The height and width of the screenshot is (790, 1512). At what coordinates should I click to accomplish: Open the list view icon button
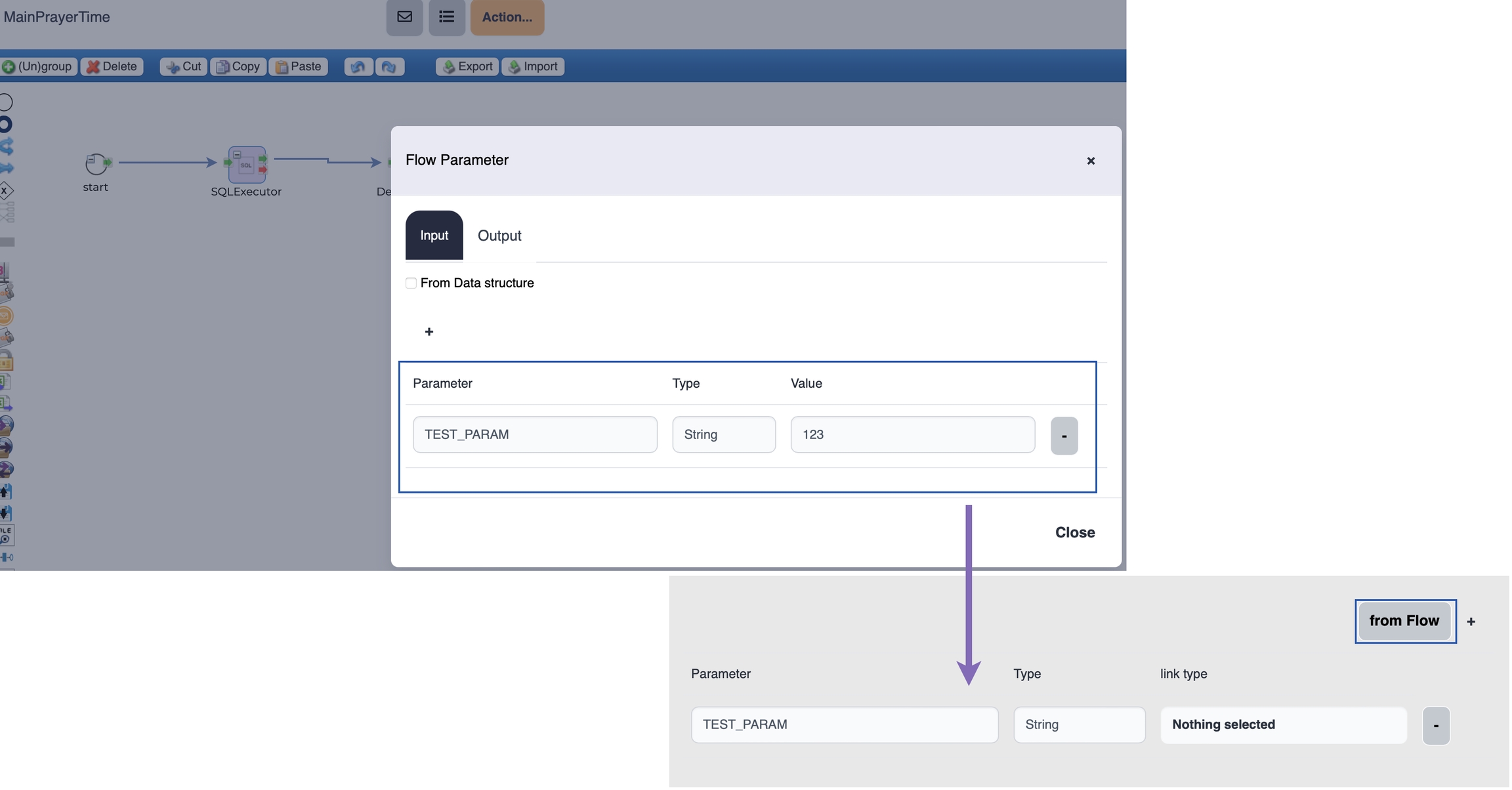tap(446, 17)
